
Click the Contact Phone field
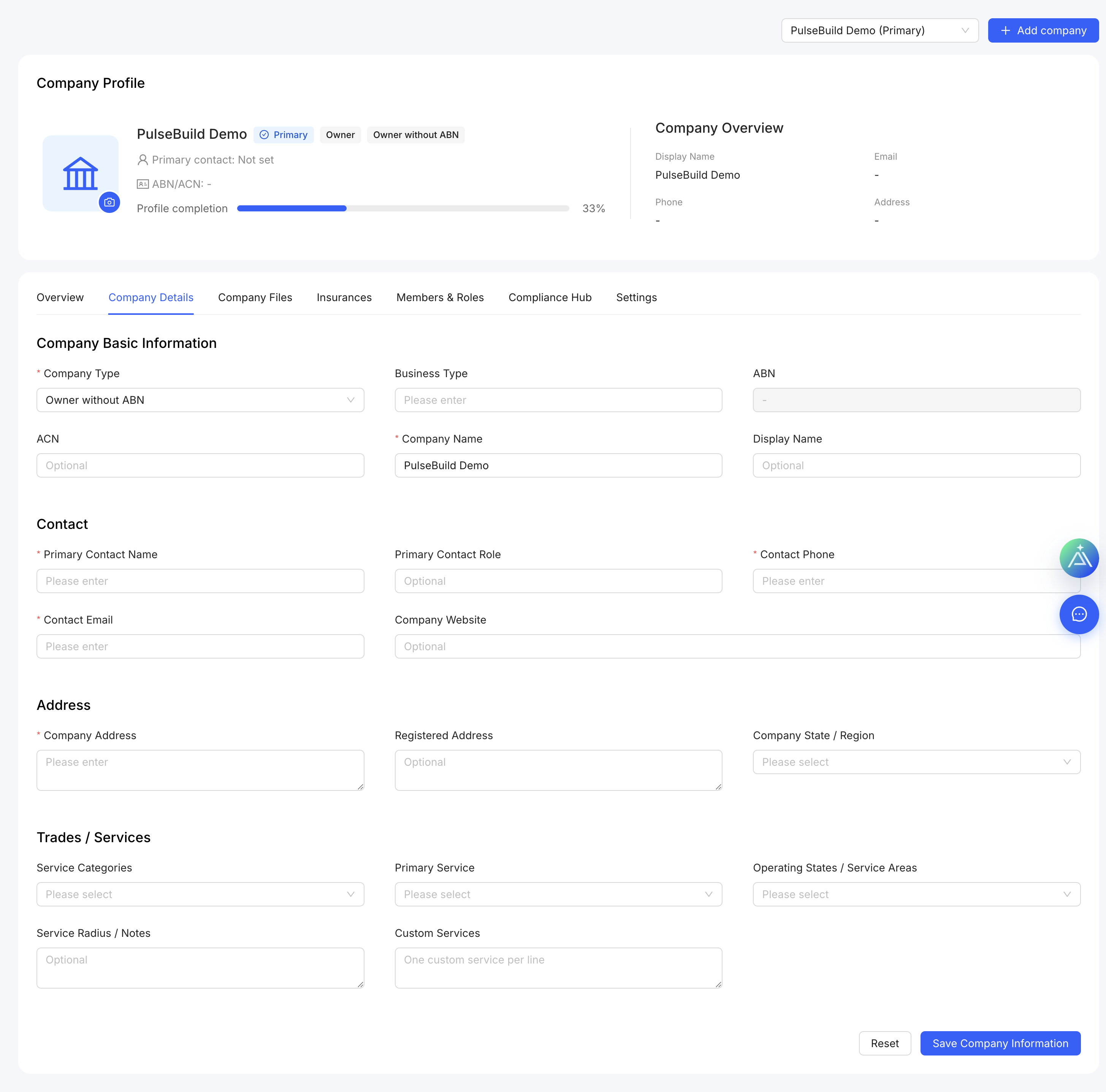[x=917, y=581]
